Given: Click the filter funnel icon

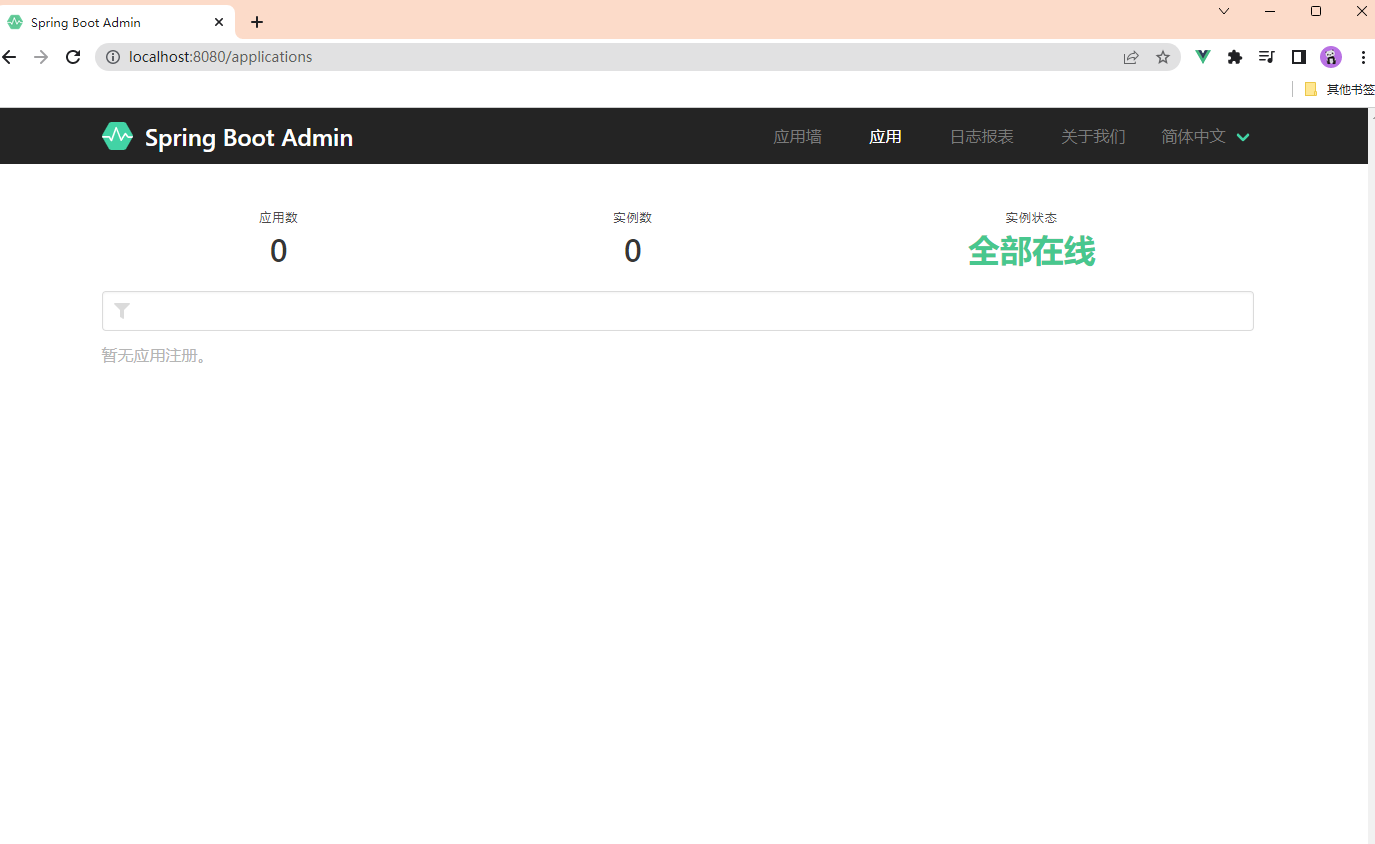Looking at the screenshot, I should coord(122,311).
